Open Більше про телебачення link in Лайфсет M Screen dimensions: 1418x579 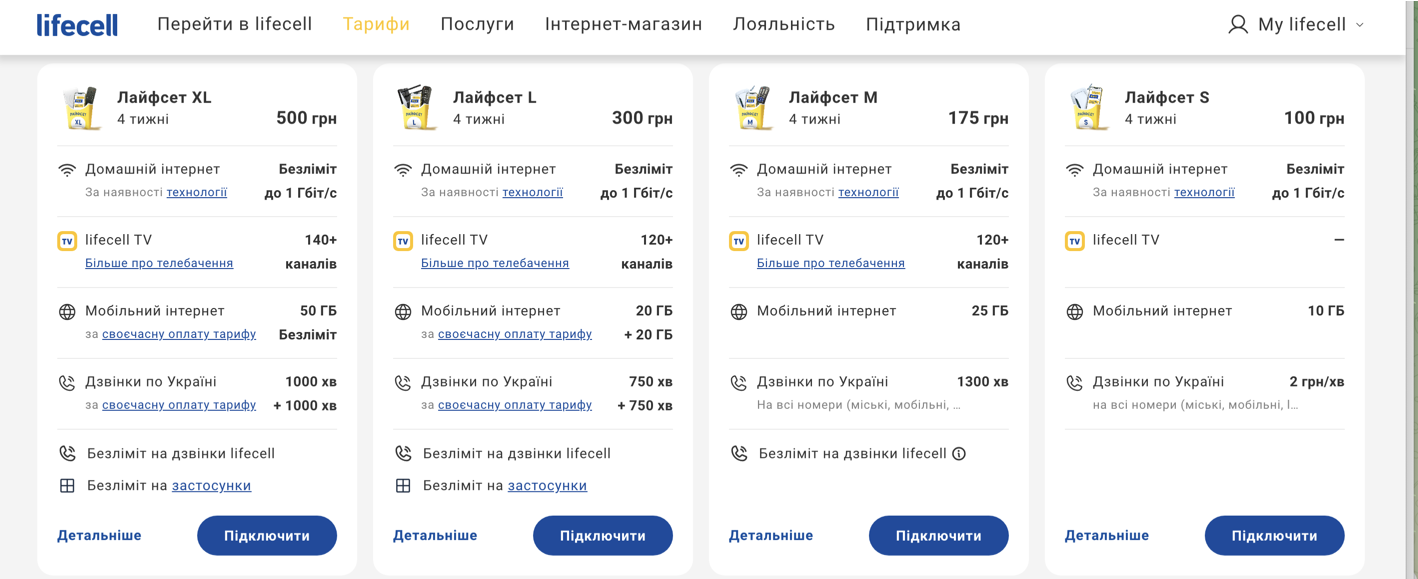click(x=830, y=264)
